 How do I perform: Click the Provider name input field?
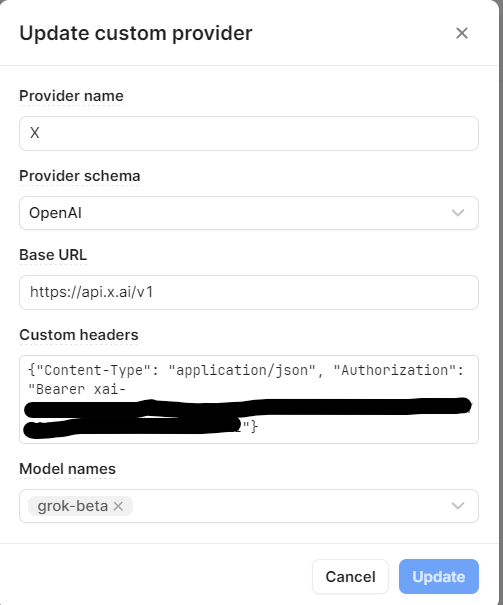[249, 134]
